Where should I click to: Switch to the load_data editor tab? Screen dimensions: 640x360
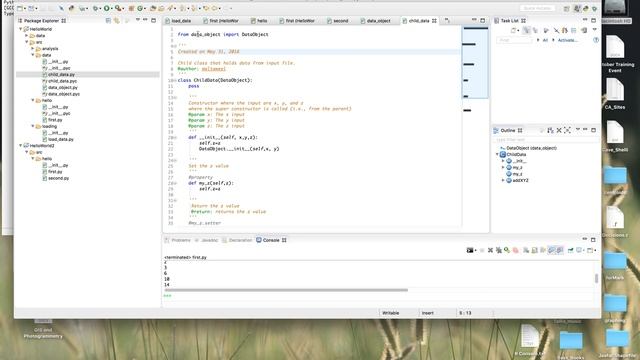(x=178, y=20)
